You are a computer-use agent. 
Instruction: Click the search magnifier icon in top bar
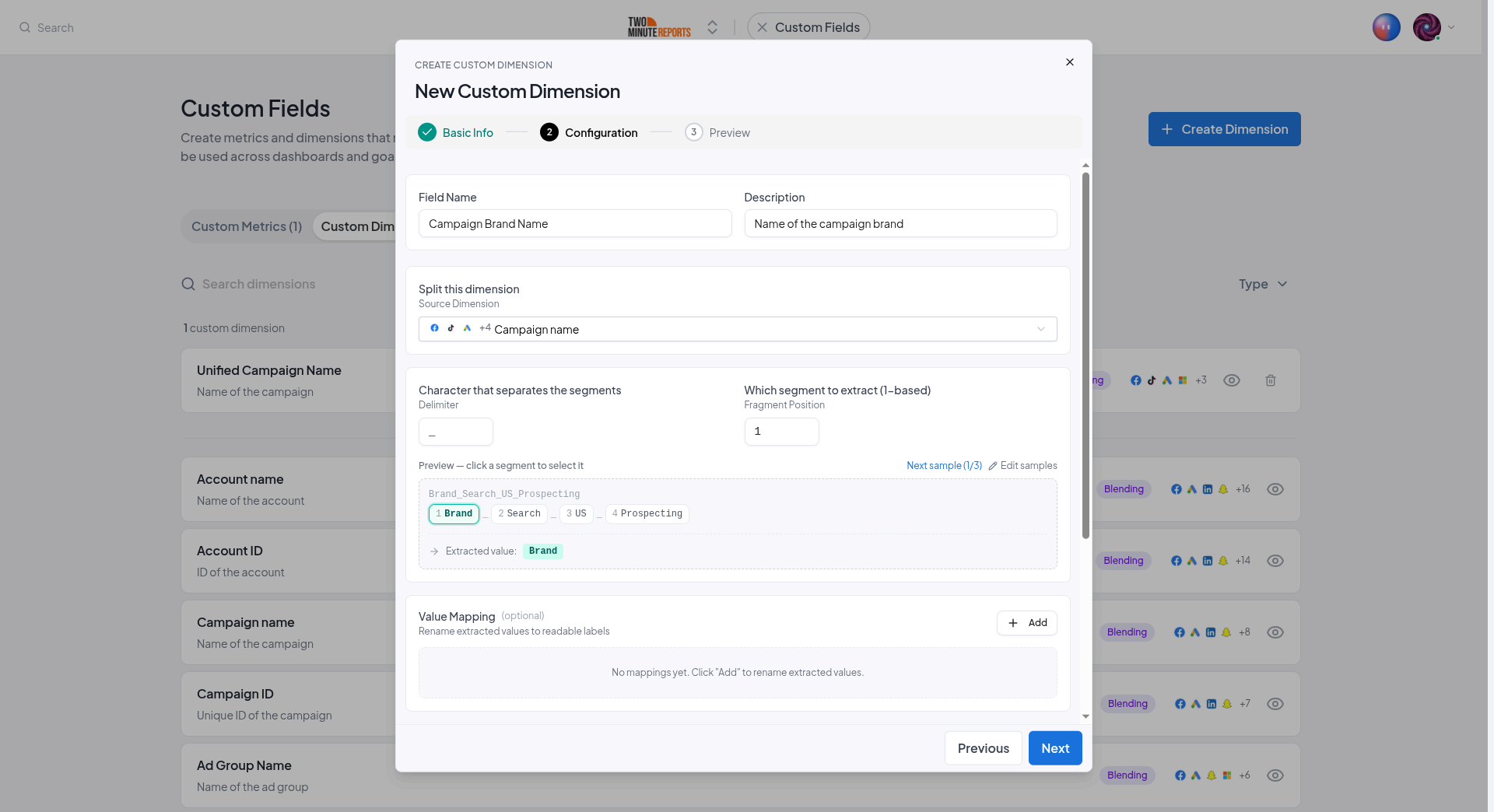point(25,27)
